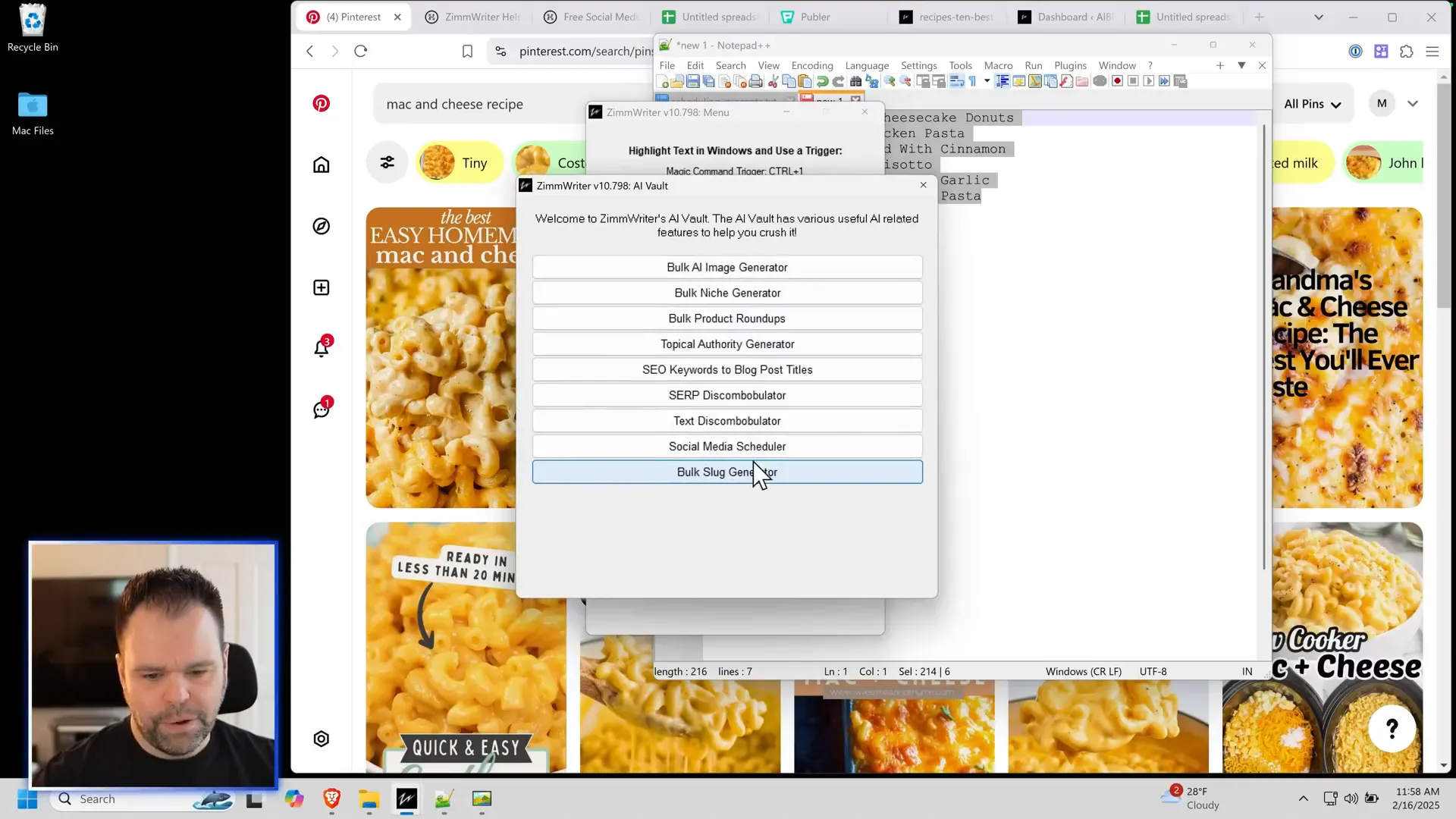Click the SERP Discombobulator button
This screenshot has height=819, width=1456.
[x=727, y=395]
